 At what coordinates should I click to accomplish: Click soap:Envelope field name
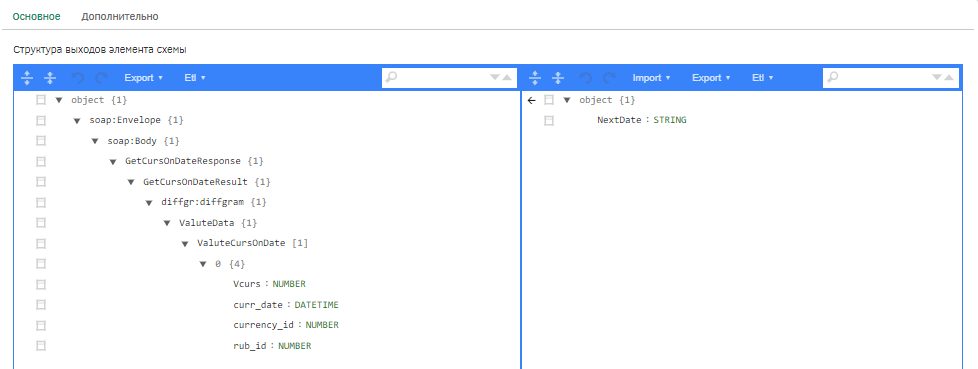(x=125, y=120)
